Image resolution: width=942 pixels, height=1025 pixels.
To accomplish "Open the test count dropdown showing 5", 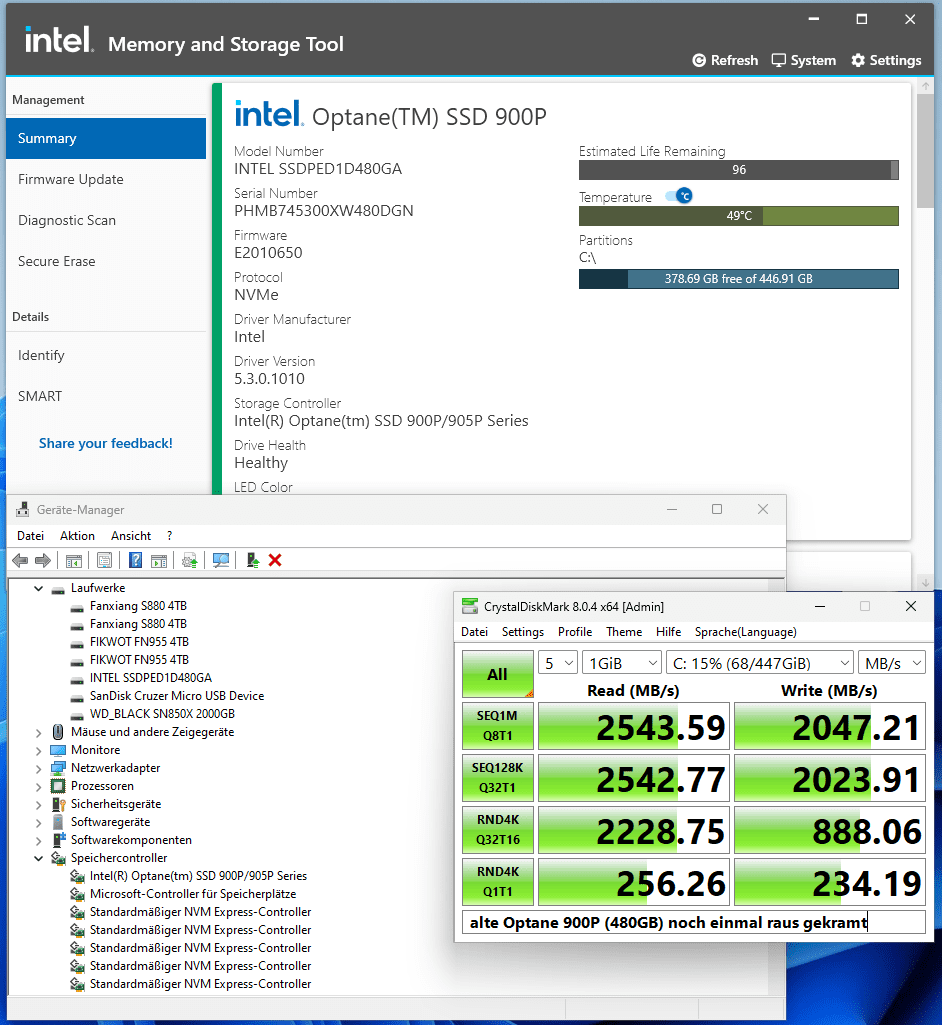I will [x=558, y=663].
